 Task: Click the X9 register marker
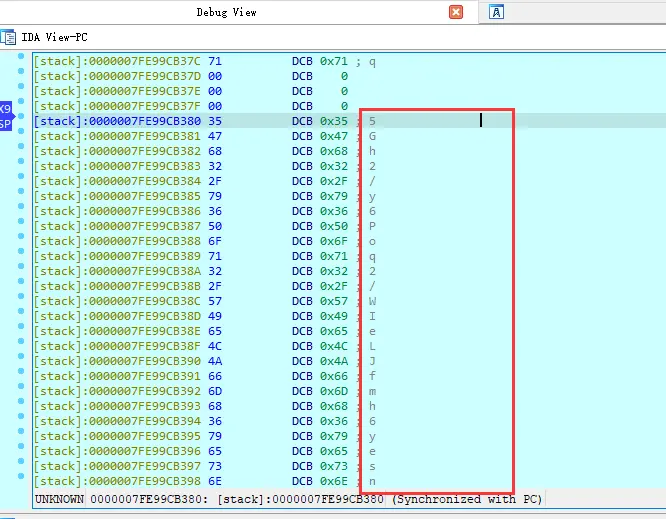click(6, 109)
